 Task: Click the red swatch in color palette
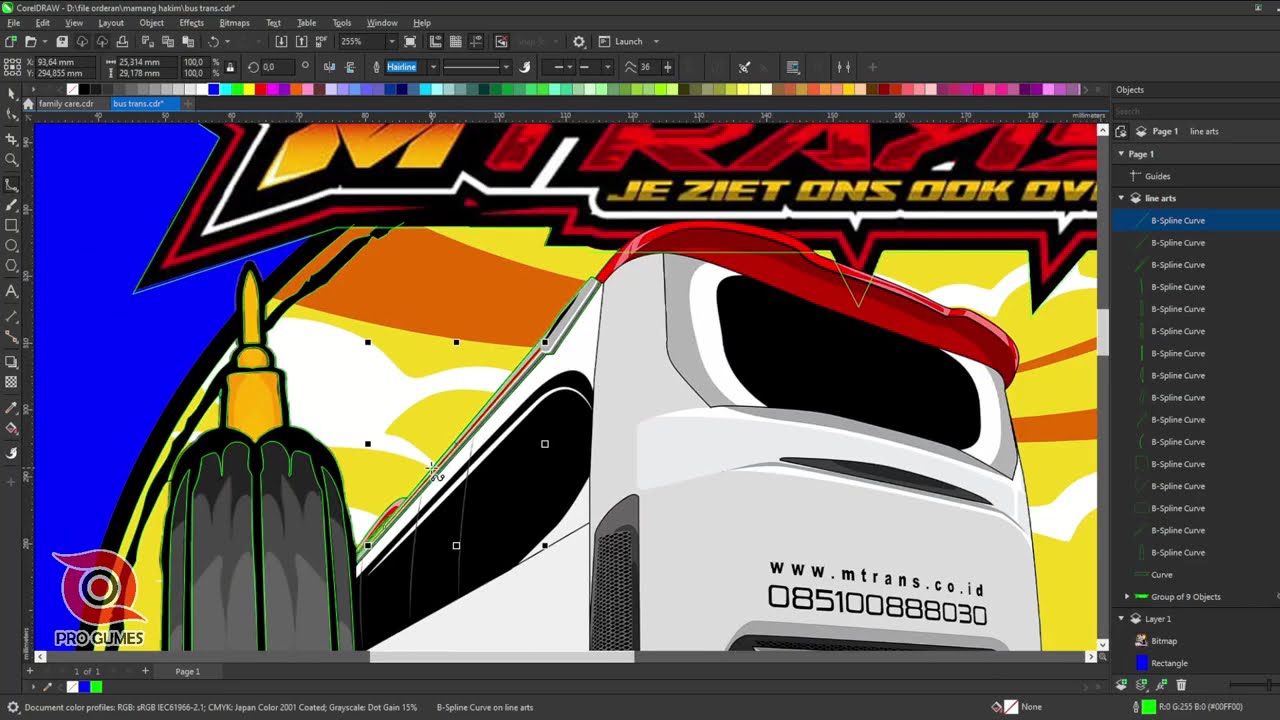261,89
